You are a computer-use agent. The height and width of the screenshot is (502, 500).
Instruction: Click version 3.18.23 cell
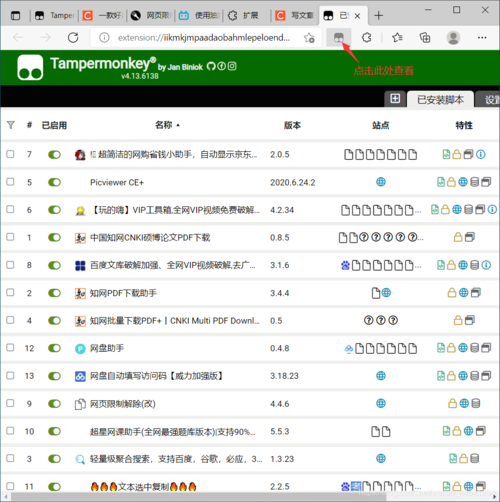pos(284,376)
